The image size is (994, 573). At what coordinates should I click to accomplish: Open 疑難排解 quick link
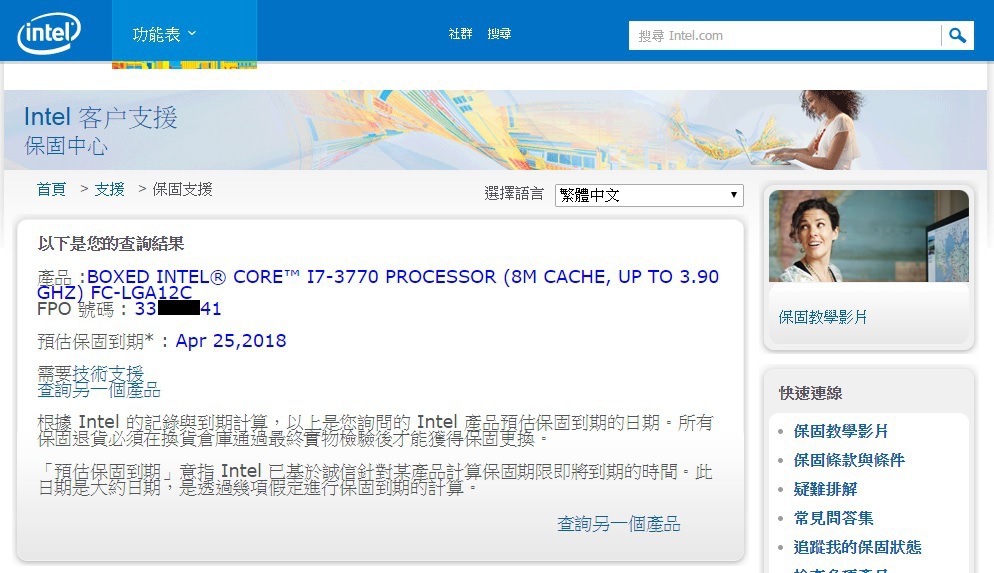tap(825, 489)
